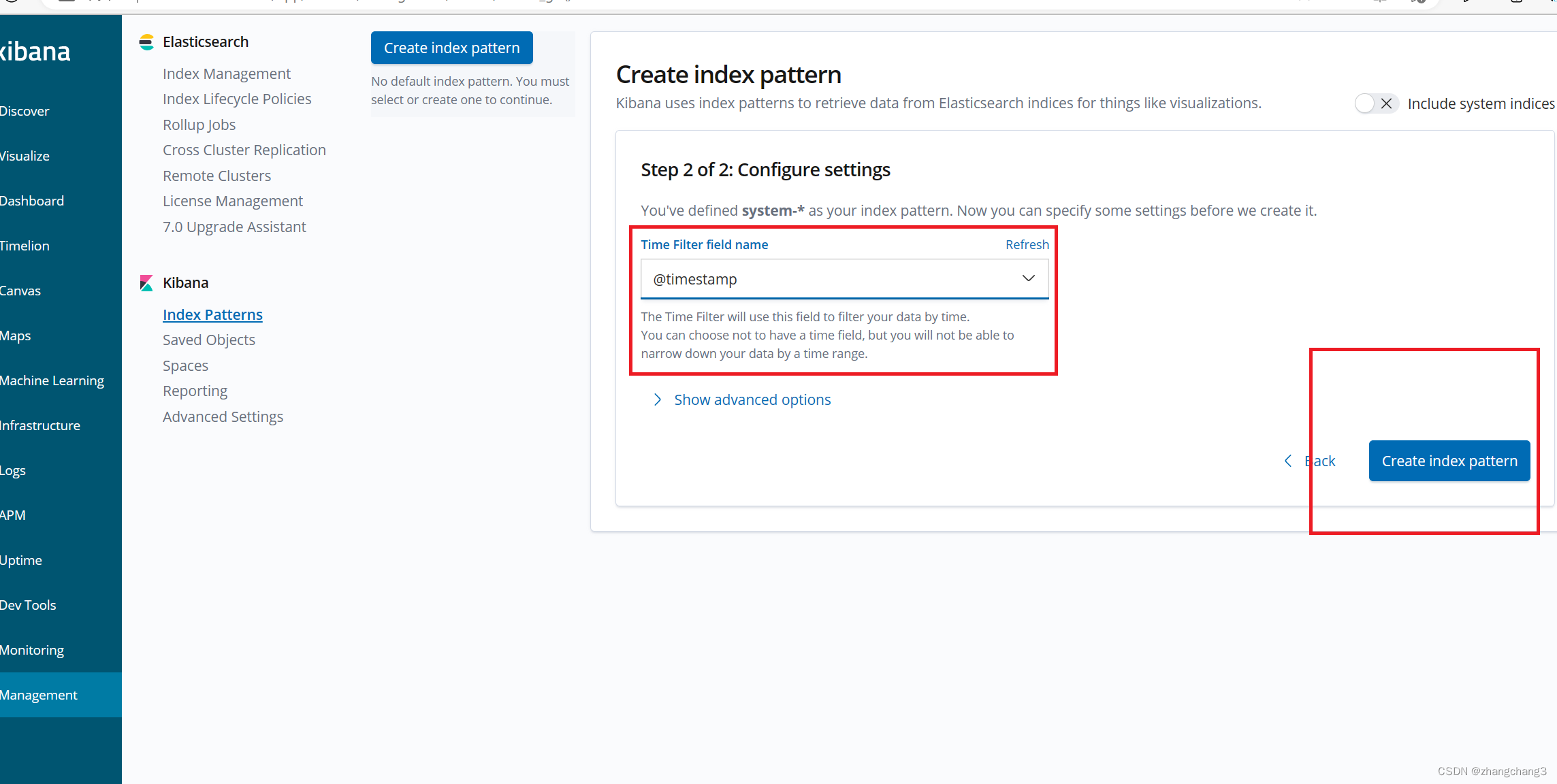
Task: Open Visualize in the sidebar
Action: [25, 156]
